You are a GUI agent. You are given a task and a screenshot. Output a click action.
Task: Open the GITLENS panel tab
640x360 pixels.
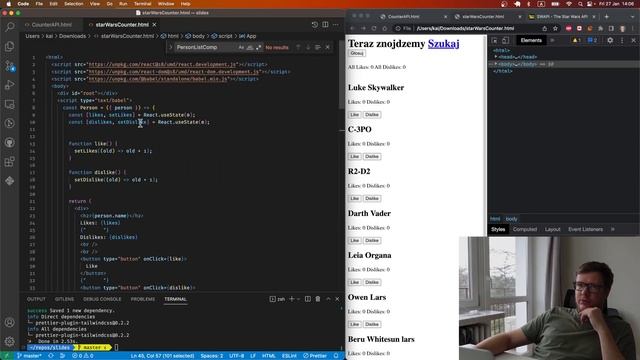coord(64,299)
